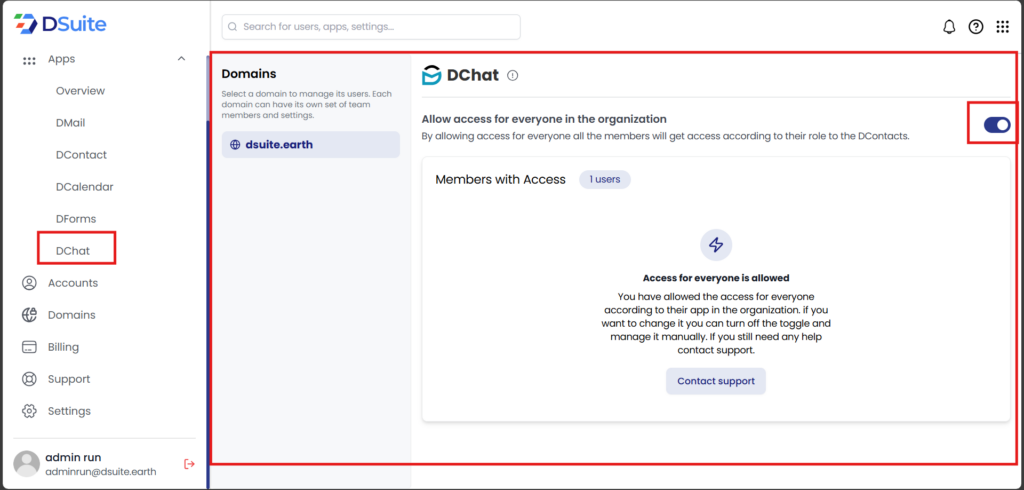Click the red logout icon
The height and width of the screenshot is (490, 1024).
click(189, 463)
